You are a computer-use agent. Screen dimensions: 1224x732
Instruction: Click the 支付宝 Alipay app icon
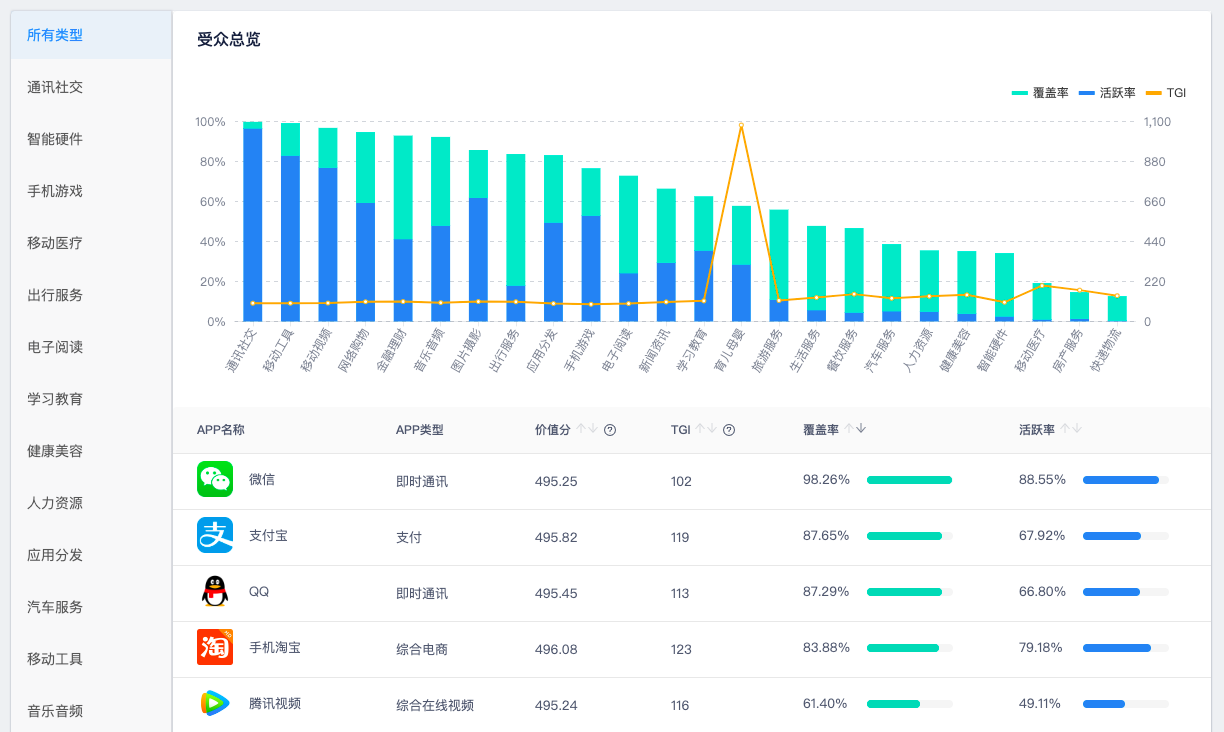(x=215, y=535)
